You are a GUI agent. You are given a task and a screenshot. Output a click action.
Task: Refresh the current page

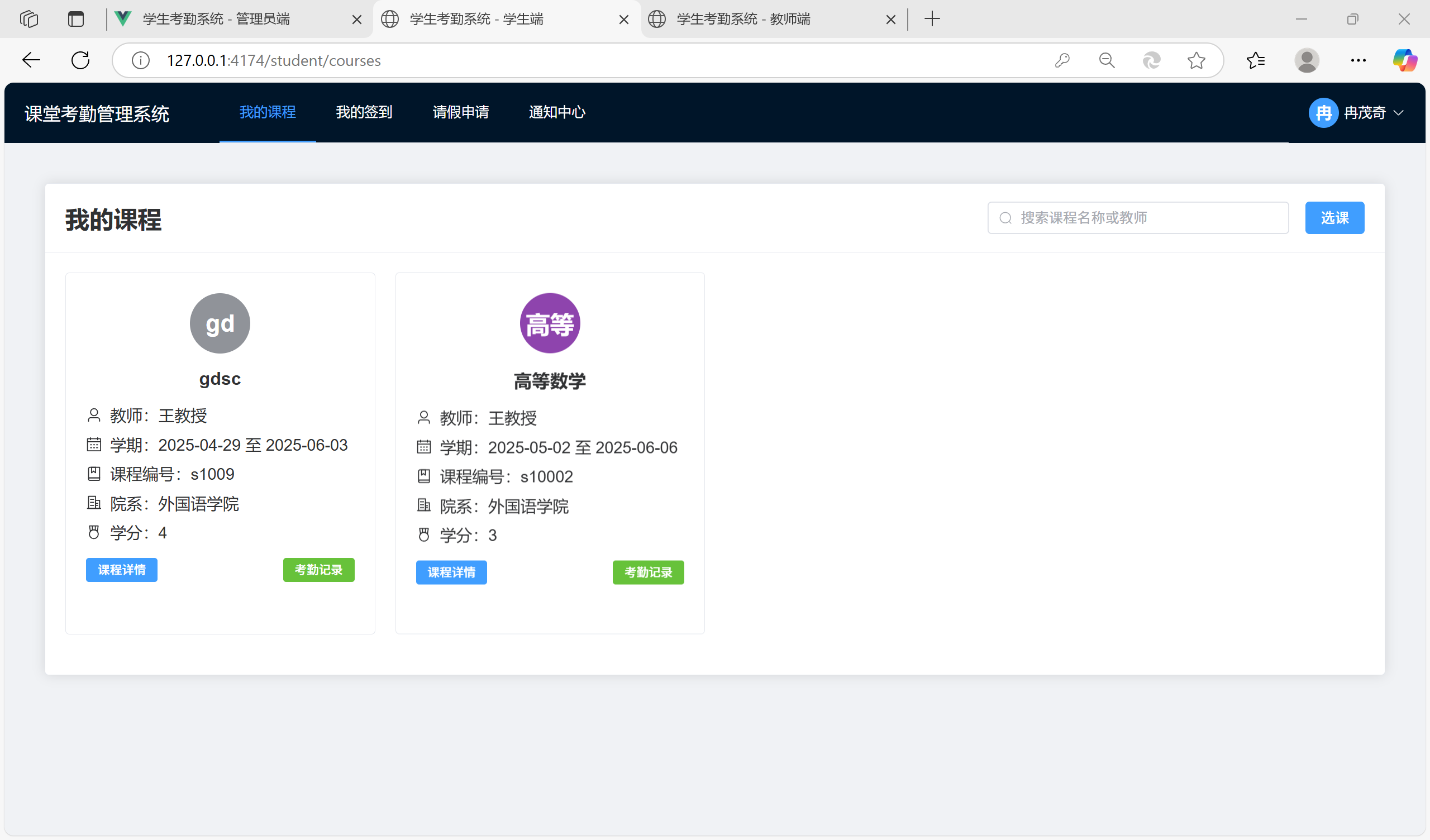[80, 60]
